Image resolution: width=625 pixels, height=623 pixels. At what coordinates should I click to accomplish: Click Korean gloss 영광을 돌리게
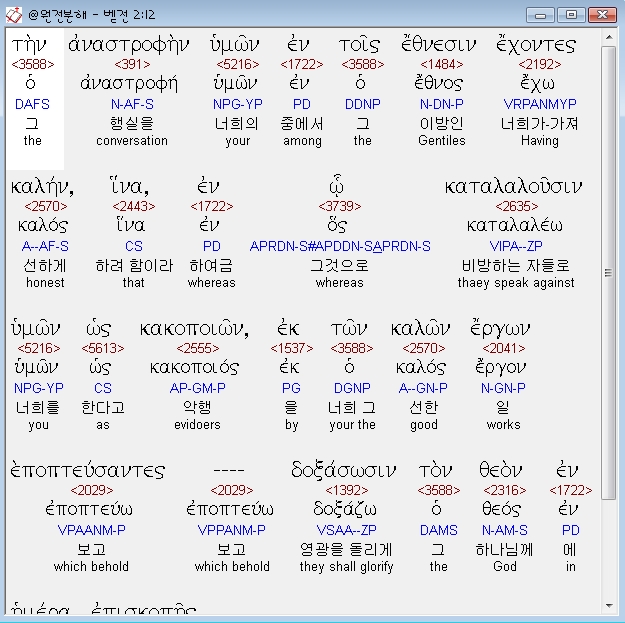point(346,550)
